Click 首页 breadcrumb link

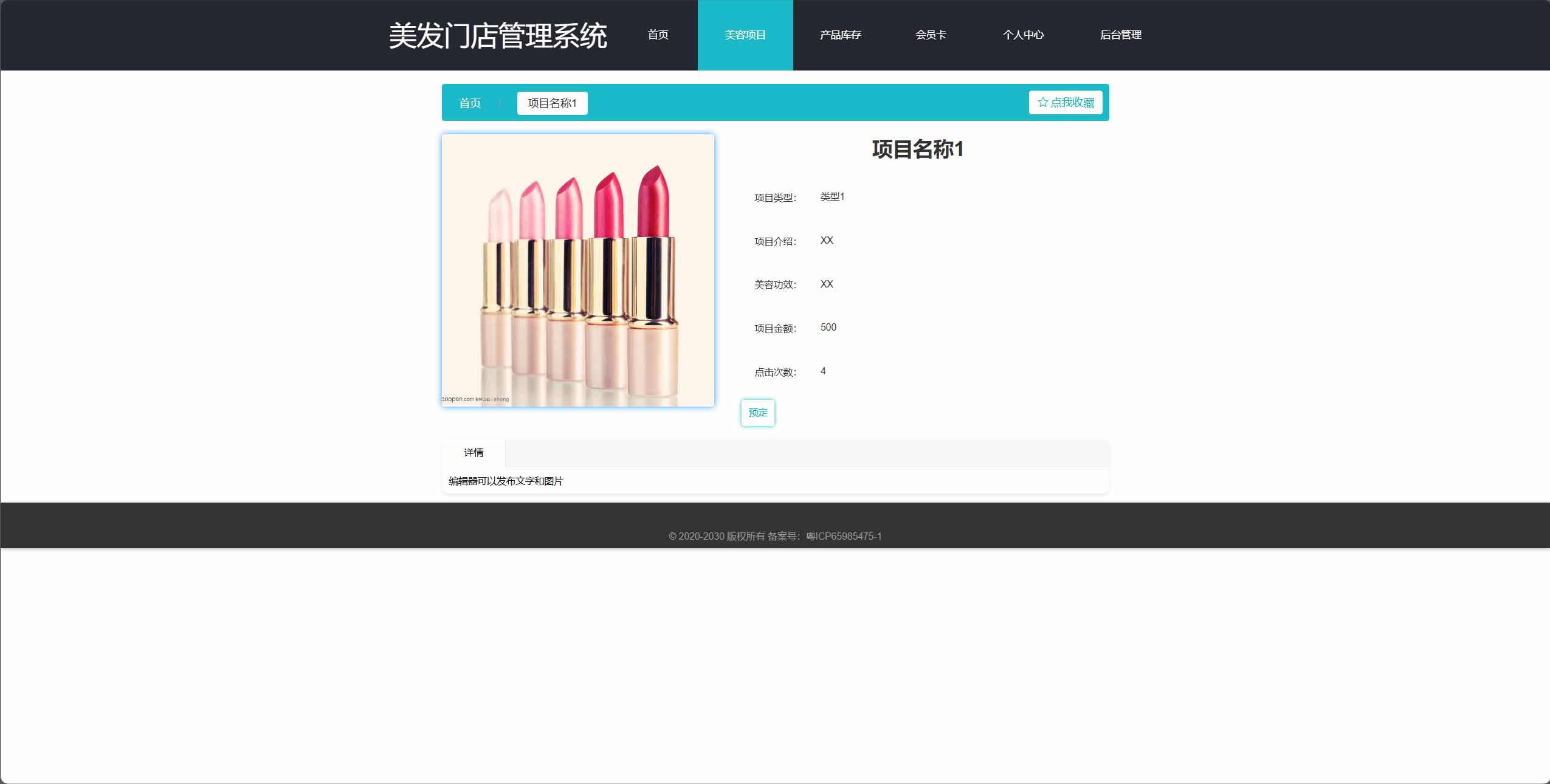click(470, 103)
